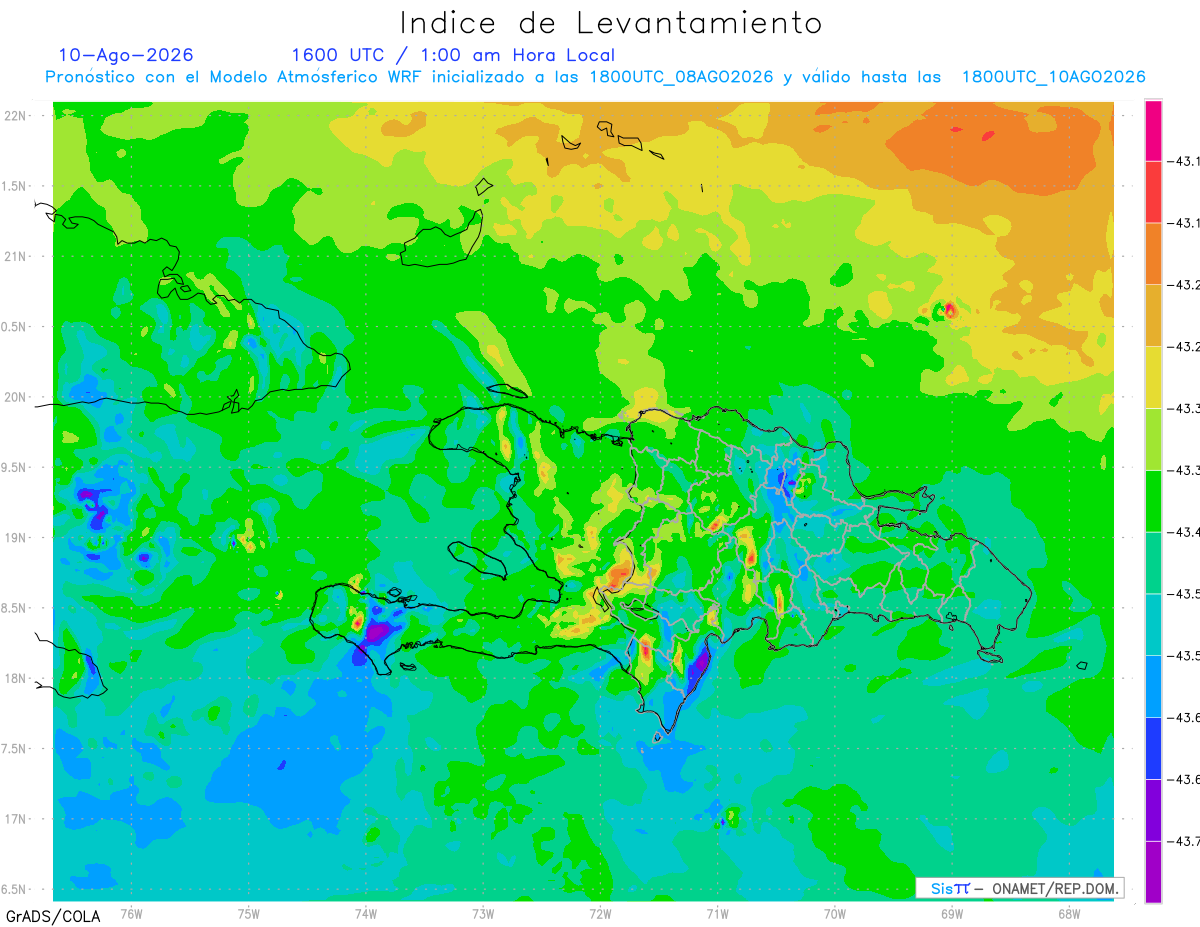Click the "8.5N" latitude label
Image resolution: width=1200 pixels, height=927 pixels.
click(x=14, y=608)
